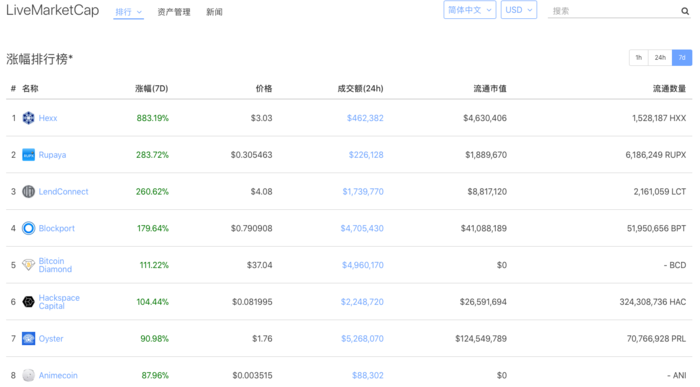Open the LendConnect coin link
This screenshot has width=700, height=387.
coord(63,191)
